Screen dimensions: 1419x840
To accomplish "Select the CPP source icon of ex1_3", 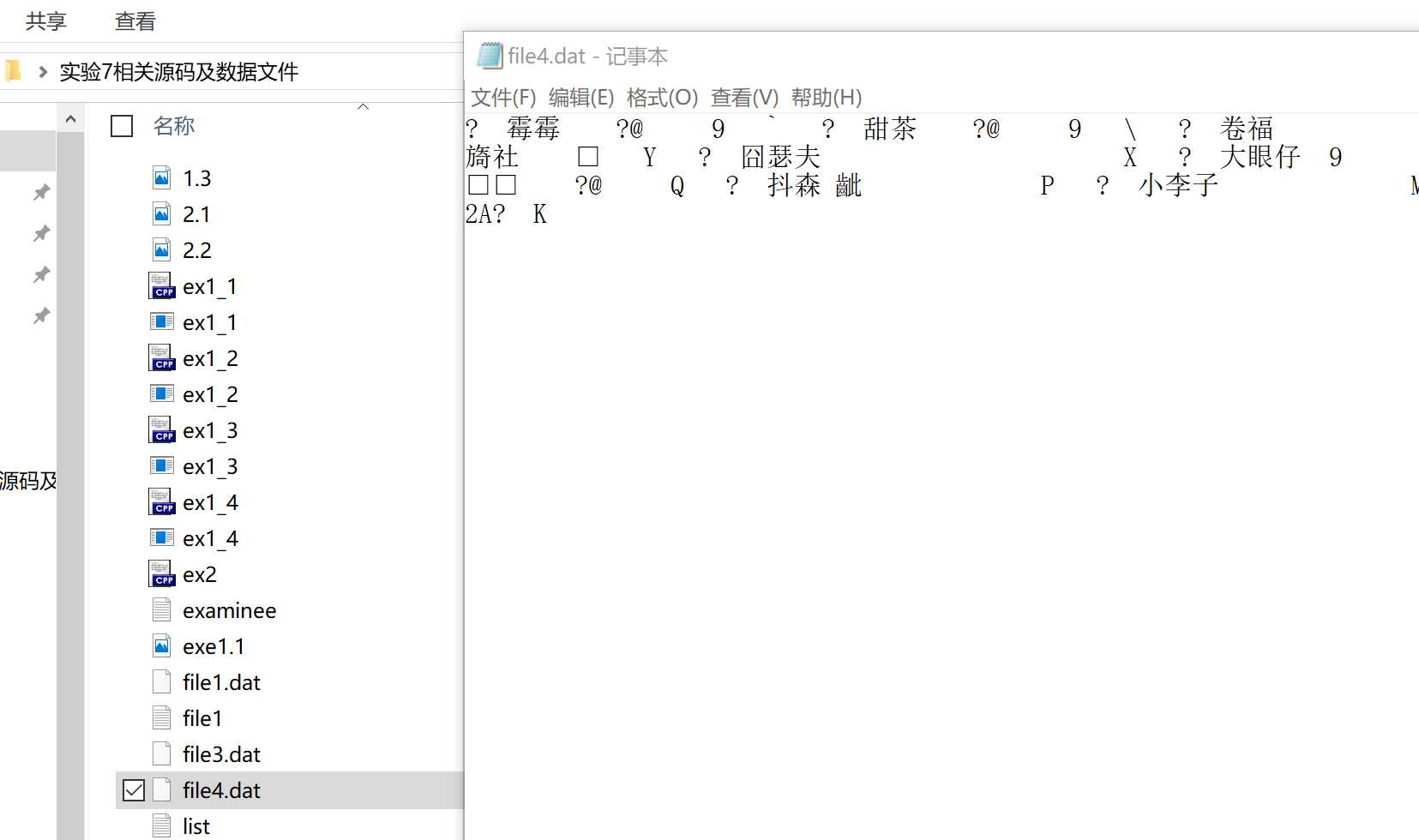I will (162, 430).
